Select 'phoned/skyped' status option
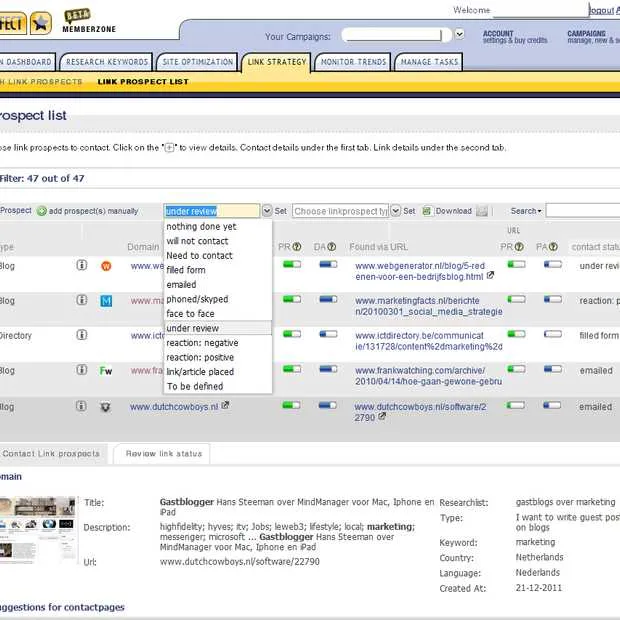 point(218,299)
